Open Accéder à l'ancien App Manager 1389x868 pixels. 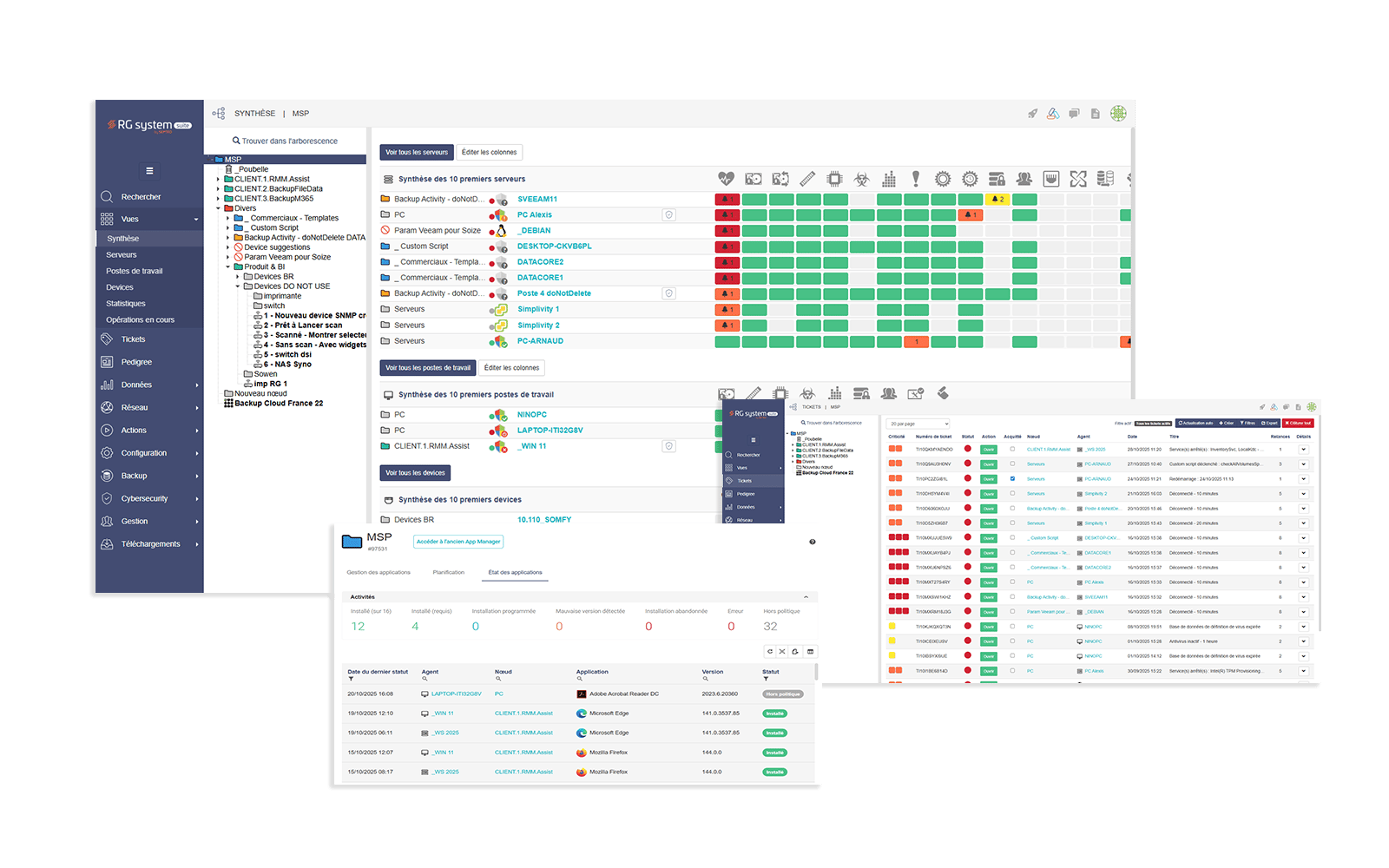[x=458, y=541]
